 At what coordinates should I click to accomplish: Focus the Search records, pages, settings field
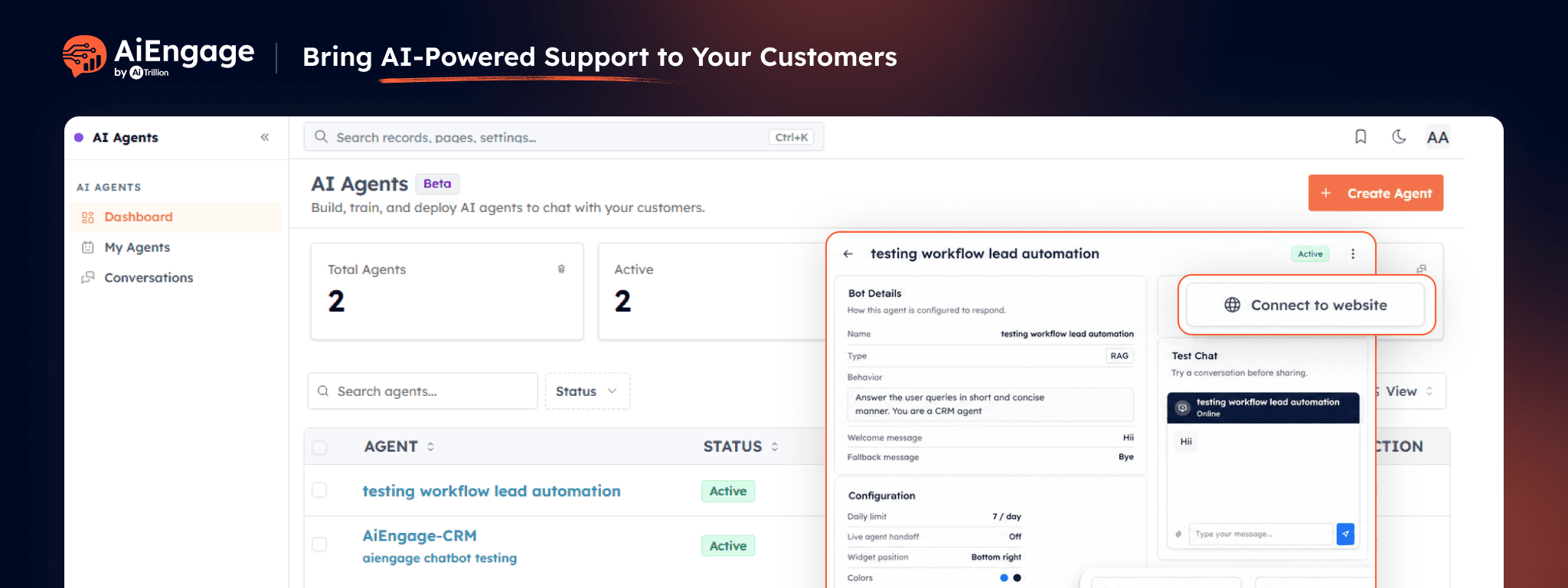tap(563, 137)
